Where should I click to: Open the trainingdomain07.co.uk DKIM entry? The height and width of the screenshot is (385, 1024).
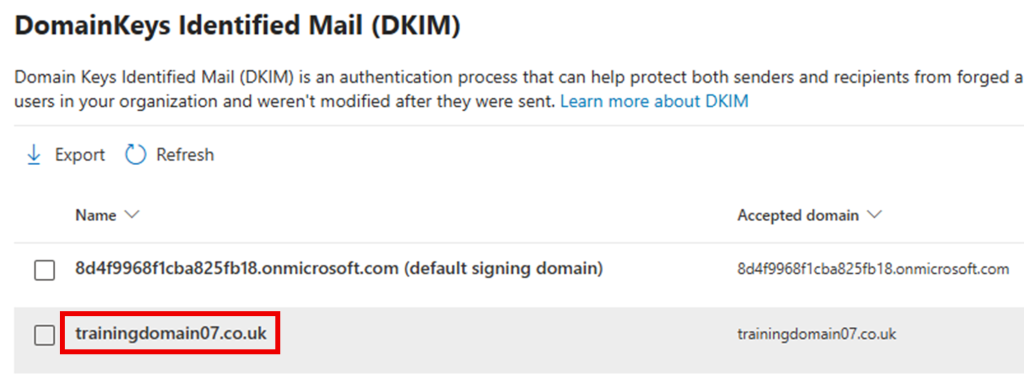point(171,333)
